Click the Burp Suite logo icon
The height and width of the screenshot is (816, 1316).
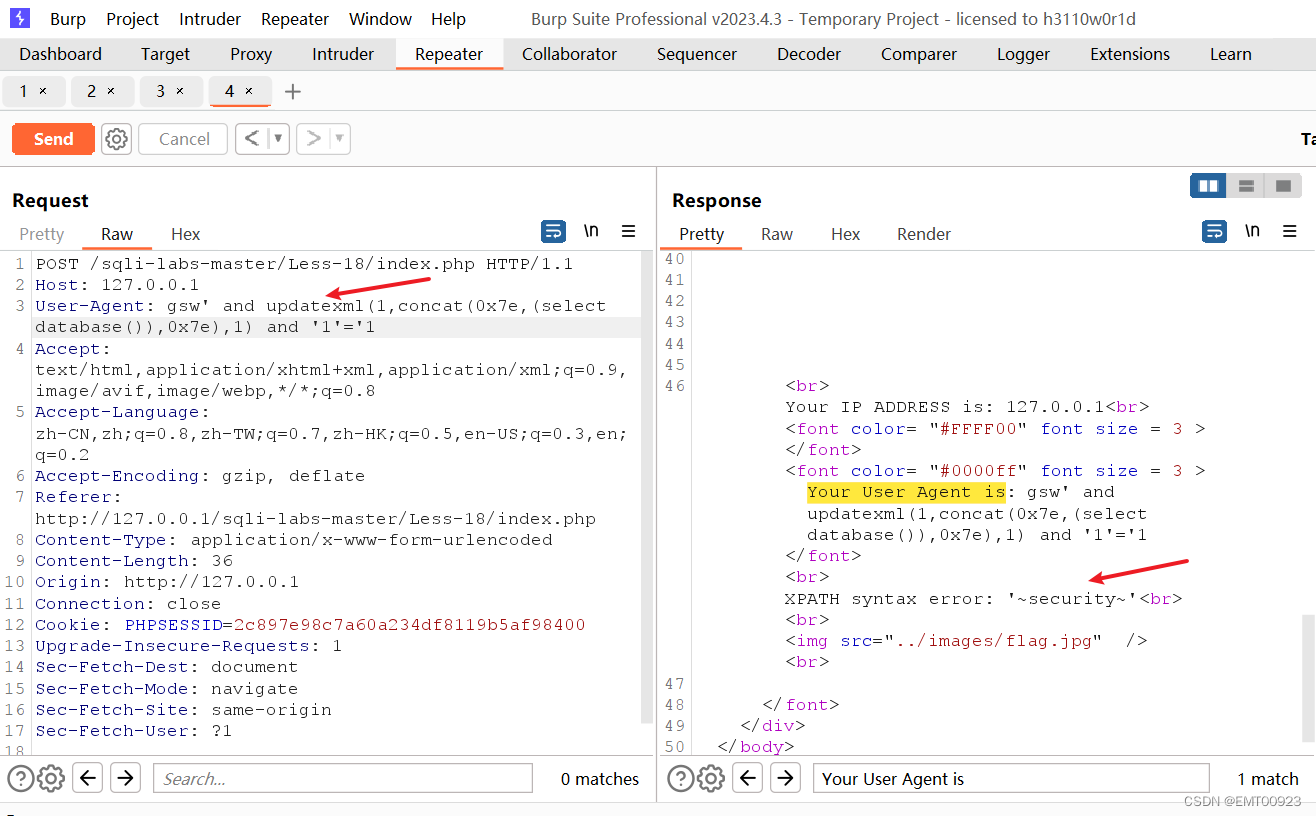(20, 19)
